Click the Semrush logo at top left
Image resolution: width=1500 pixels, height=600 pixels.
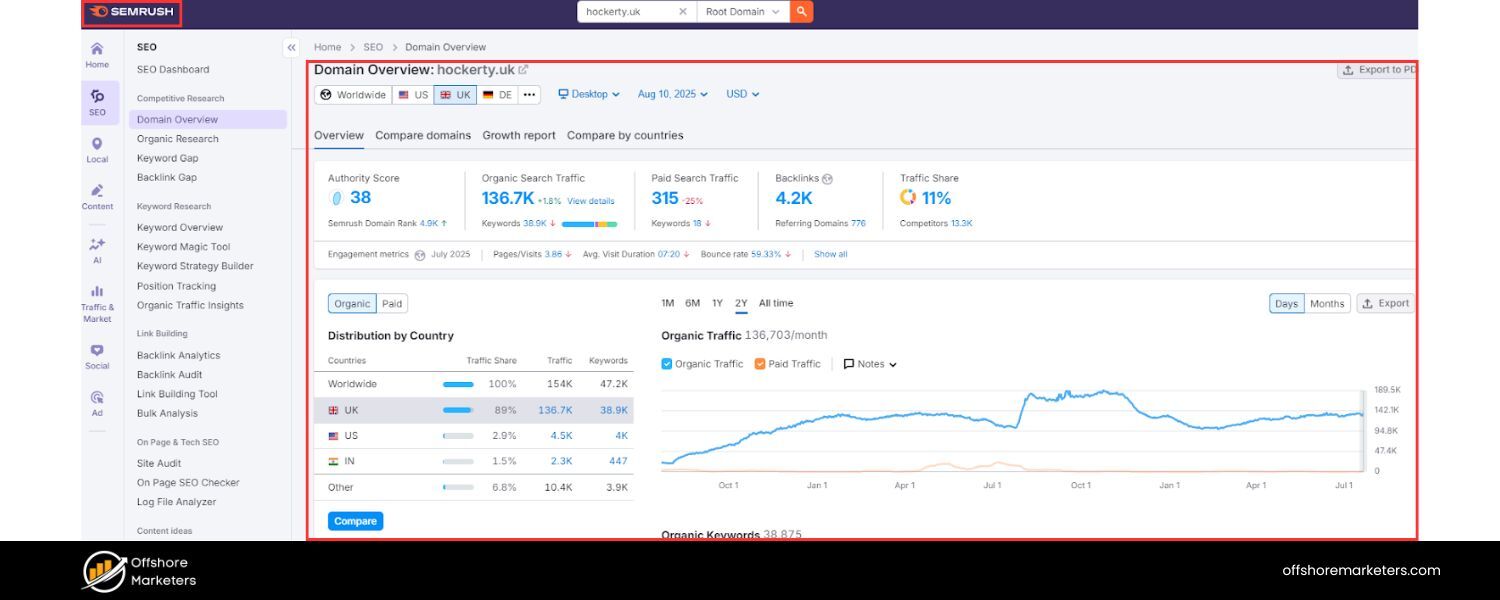[x=131, y=11]
